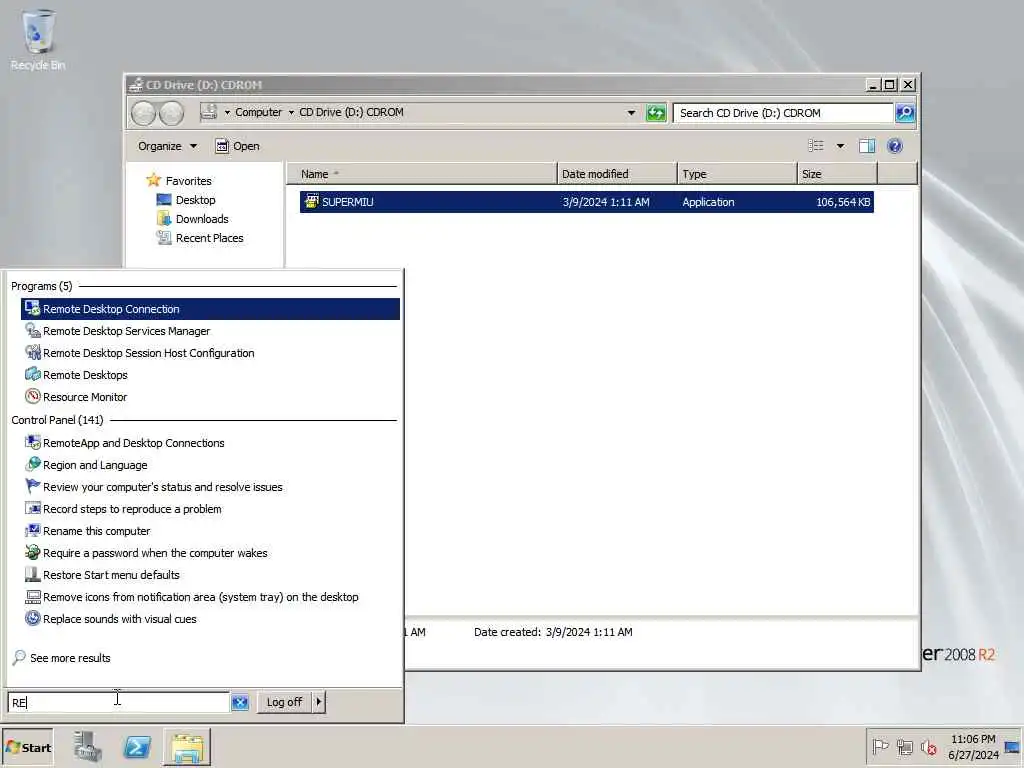The image size is (1024, 768).
Task: Click the Search CD Drive (D:) CDROM field
Action: [x=782, y=113]
